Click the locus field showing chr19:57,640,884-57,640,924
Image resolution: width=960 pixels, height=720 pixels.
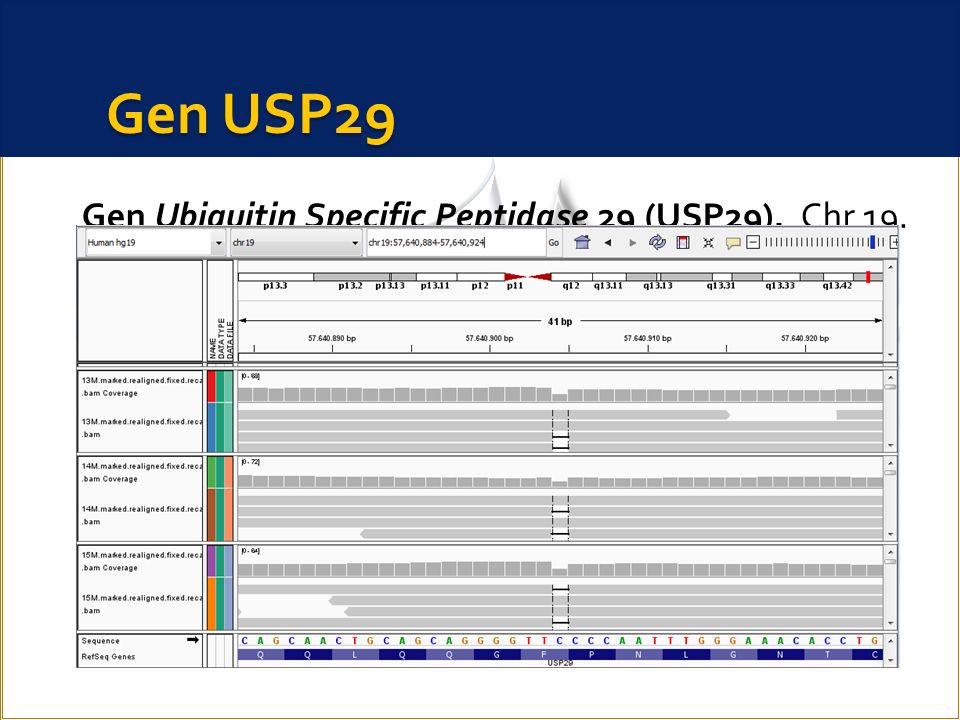click(x=456, y=242)
